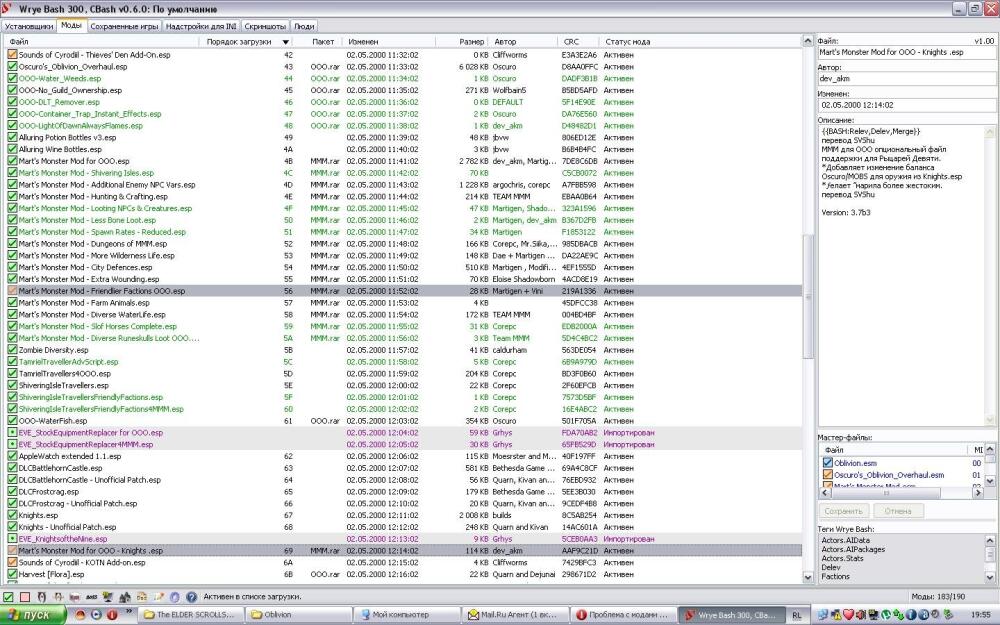Toggle checkbox for Knights.esp
This screenshot has height=625, width=1000.
click(12, 515)
